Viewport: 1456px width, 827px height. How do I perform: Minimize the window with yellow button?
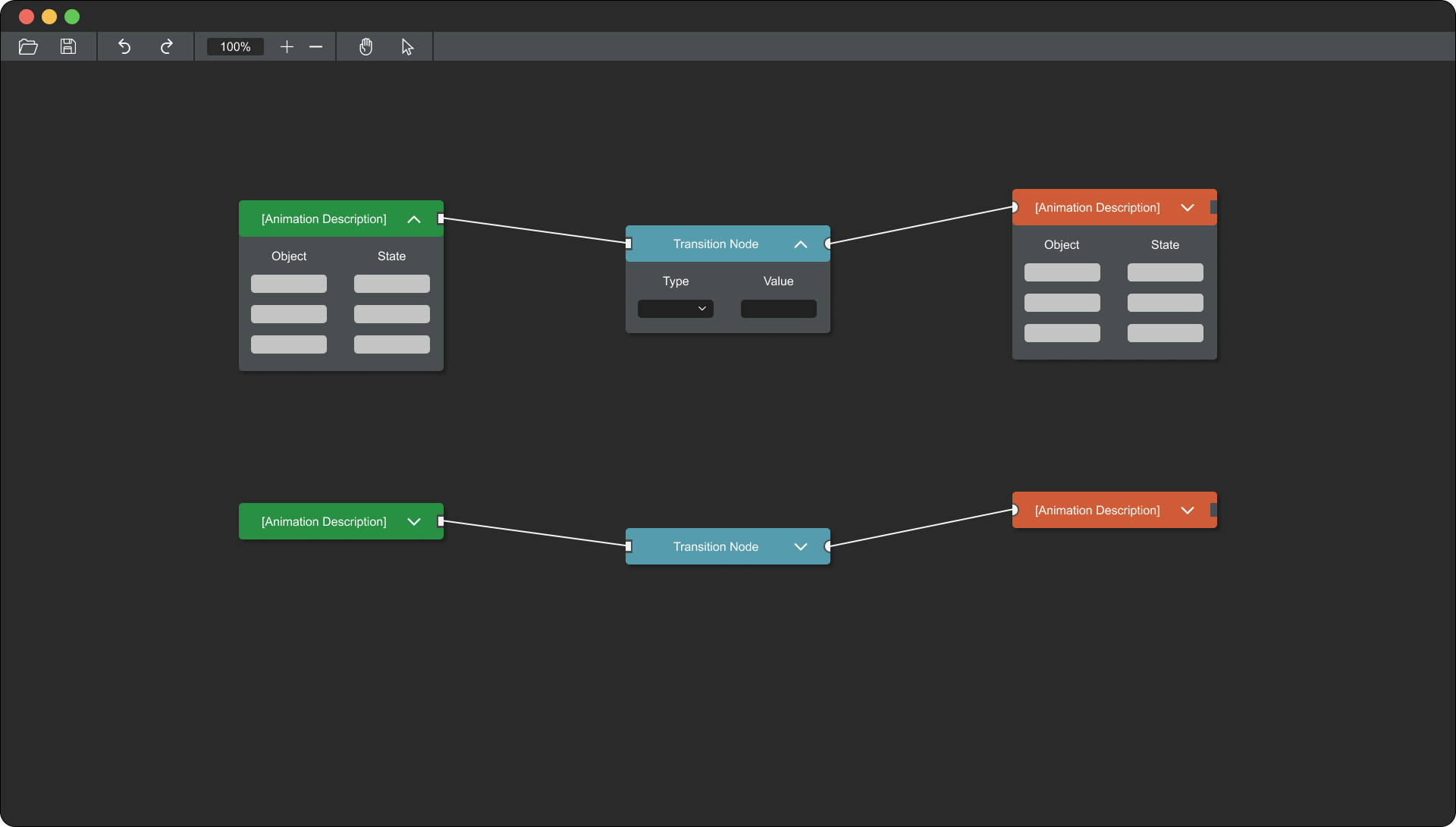click(x=49, y=17)
